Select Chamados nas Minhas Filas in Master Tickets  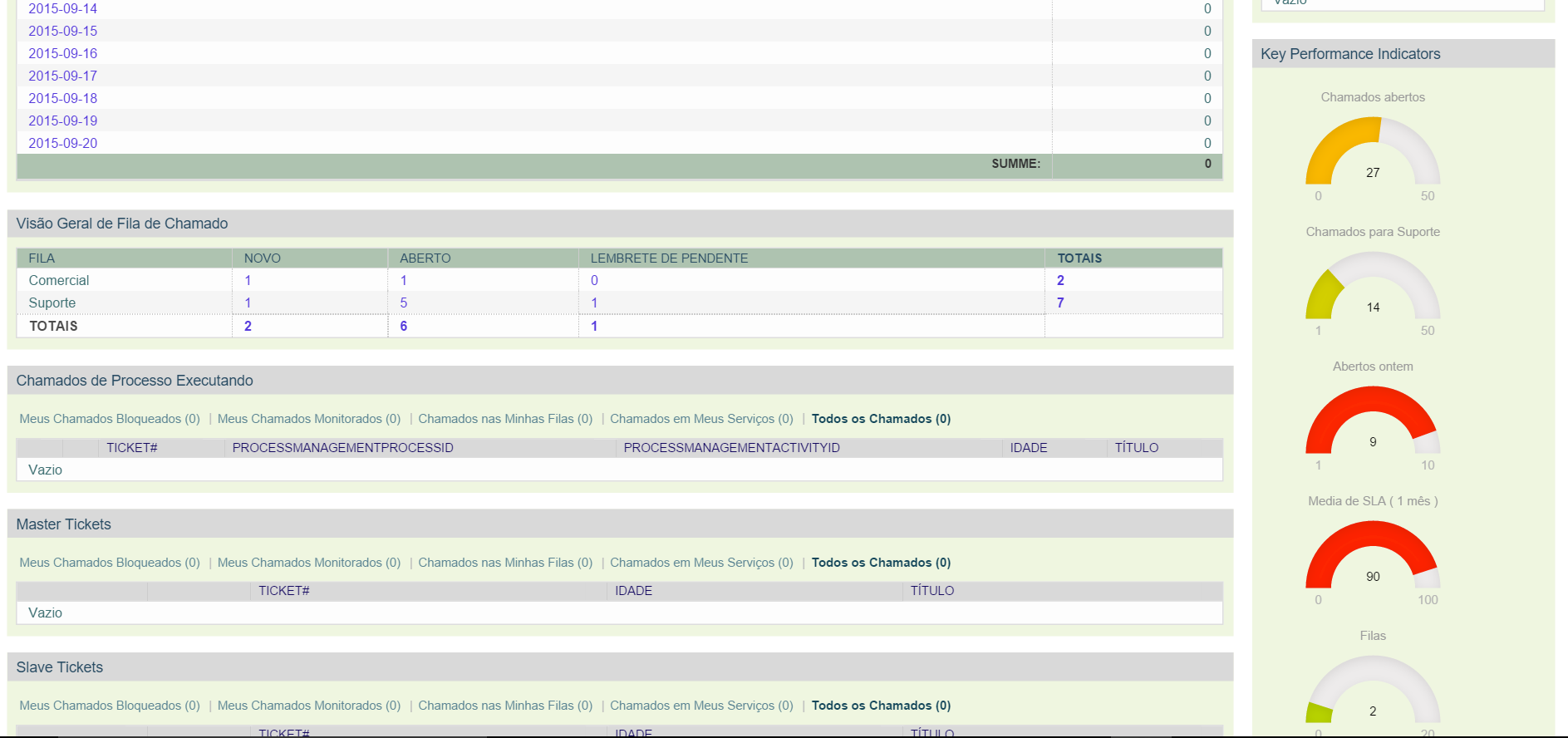click(x=504, y=563)
